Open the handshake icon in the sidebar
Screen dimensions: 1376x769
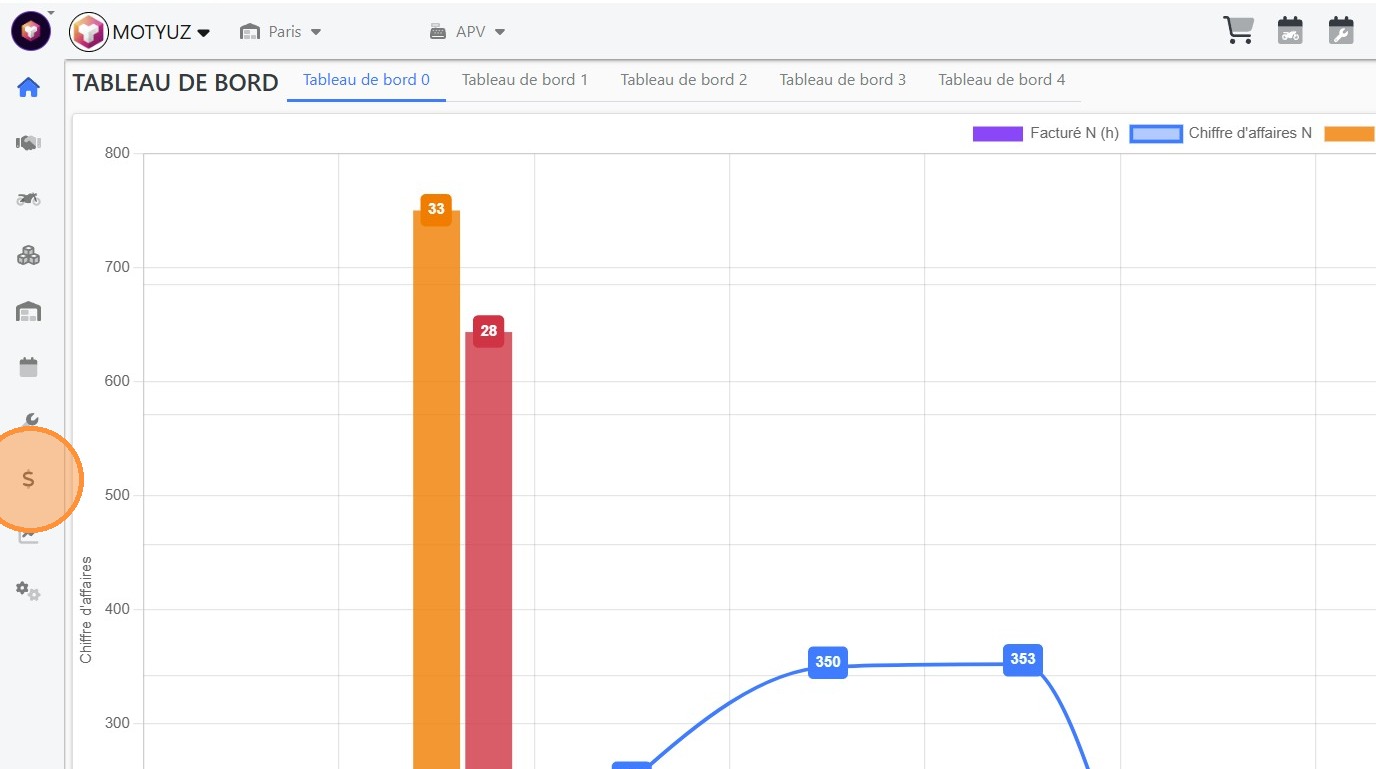[x=28, y=143]
